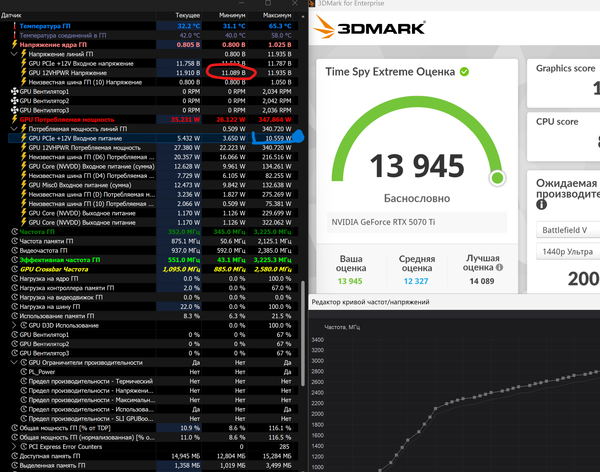Select the Использование памяти ГП row
Screen dimensions: 600x472
point(153,316)
